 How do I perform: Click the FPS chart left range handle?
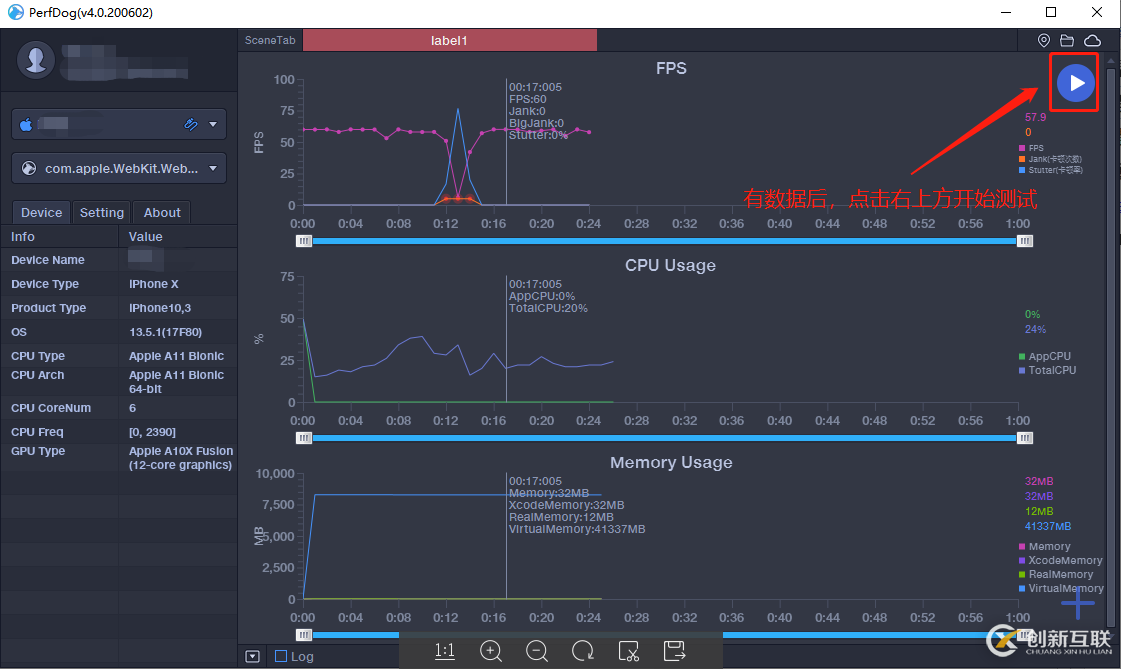pos(304,241)
